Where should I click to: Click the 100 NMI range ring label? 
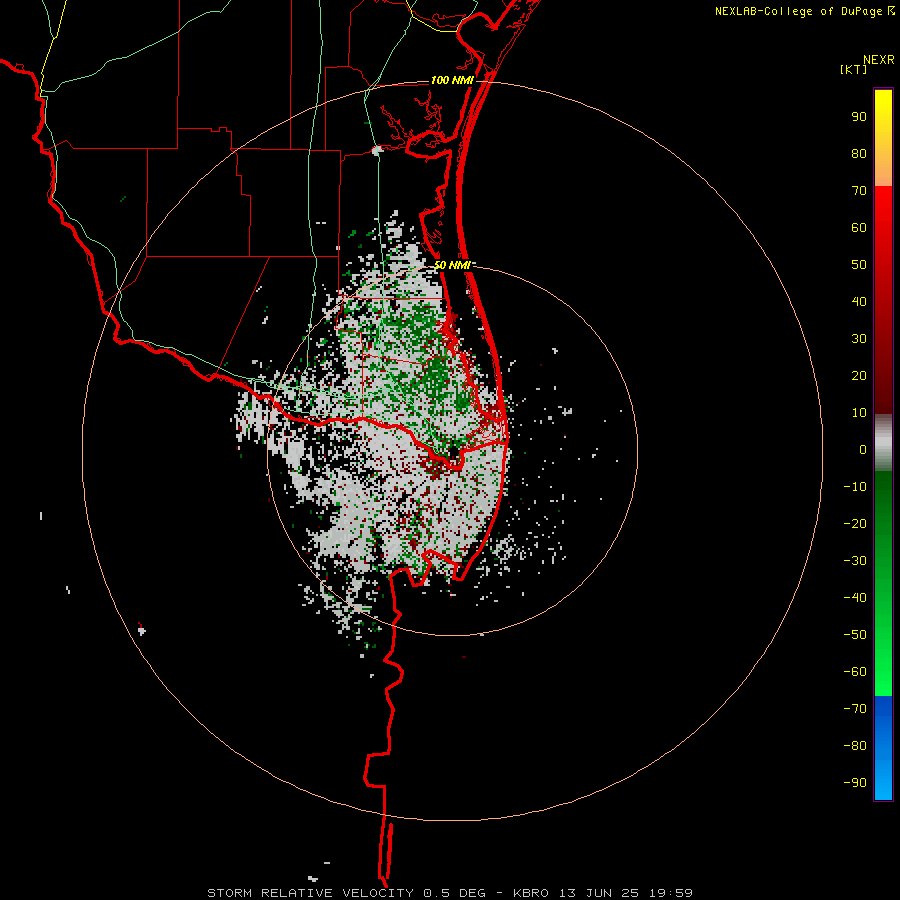point(452,80)
